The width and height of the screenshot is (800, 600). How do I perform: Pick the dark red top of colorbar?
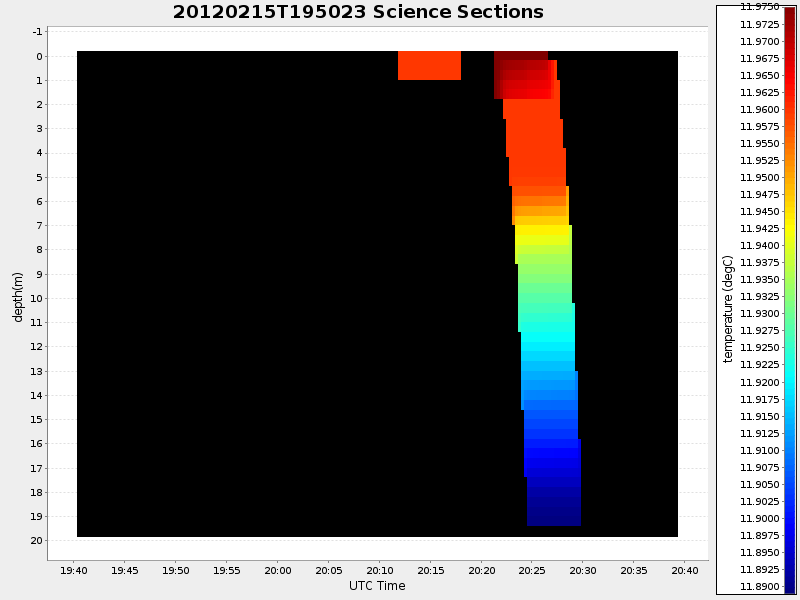point(790,12)
